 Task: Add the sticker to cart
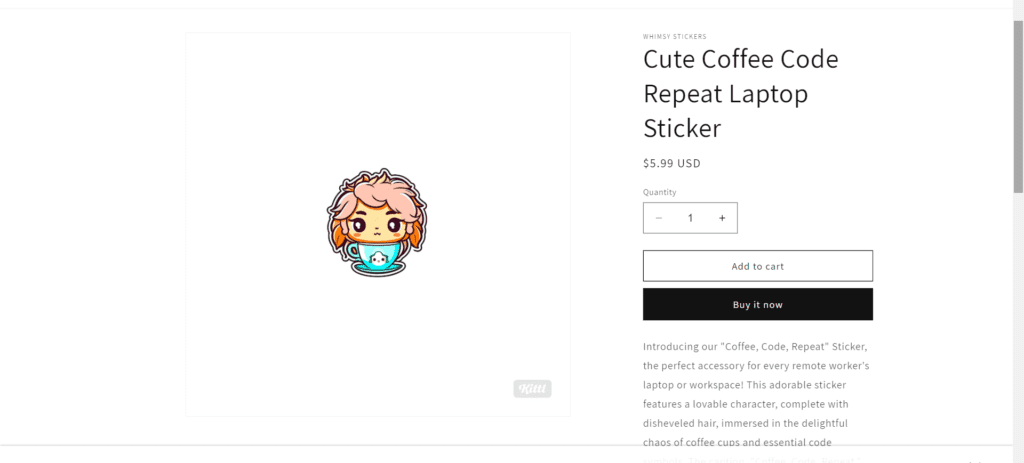757,266
